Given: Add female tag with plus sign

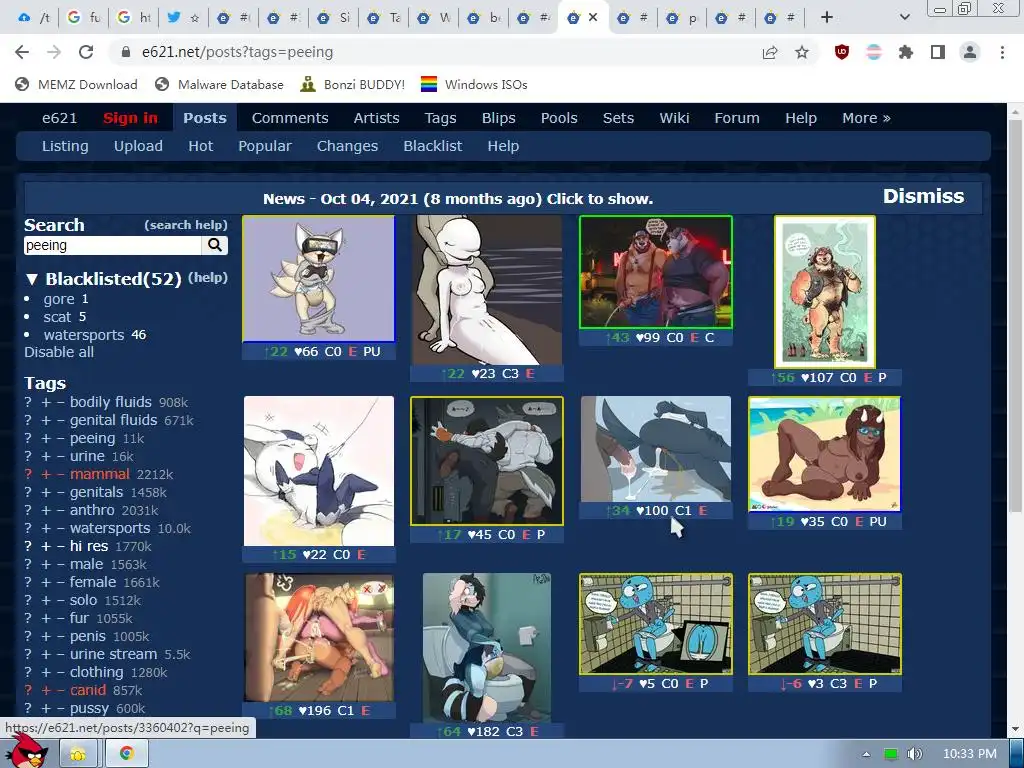Looking at the screenshot, I should point(46,583).
